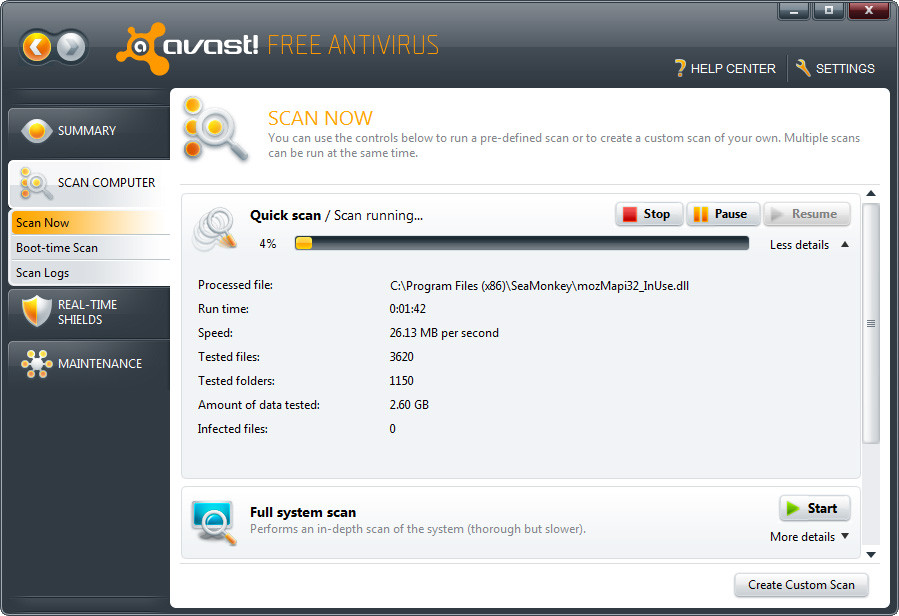
Task: Open the Settings link
Action: 835,68
